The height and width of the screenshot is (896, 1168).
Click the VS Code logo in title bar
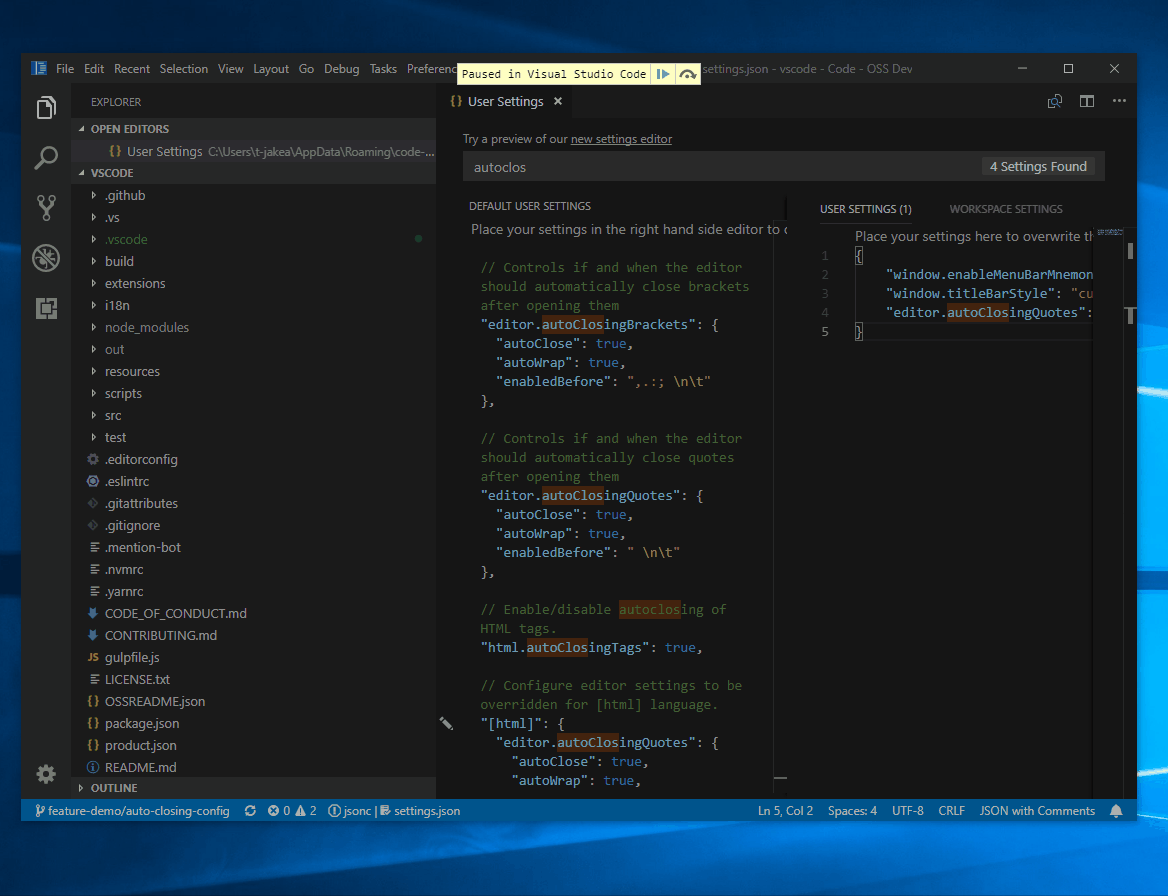(x=39, y=69)
